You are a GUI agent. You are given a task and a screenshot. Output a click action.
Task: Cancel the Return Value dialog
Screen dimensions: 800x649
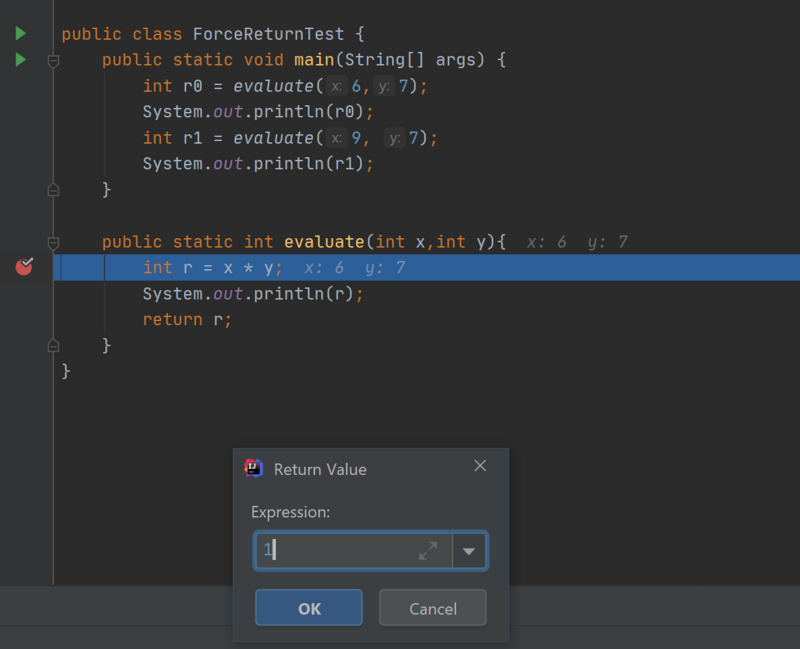tap(433, 608)
